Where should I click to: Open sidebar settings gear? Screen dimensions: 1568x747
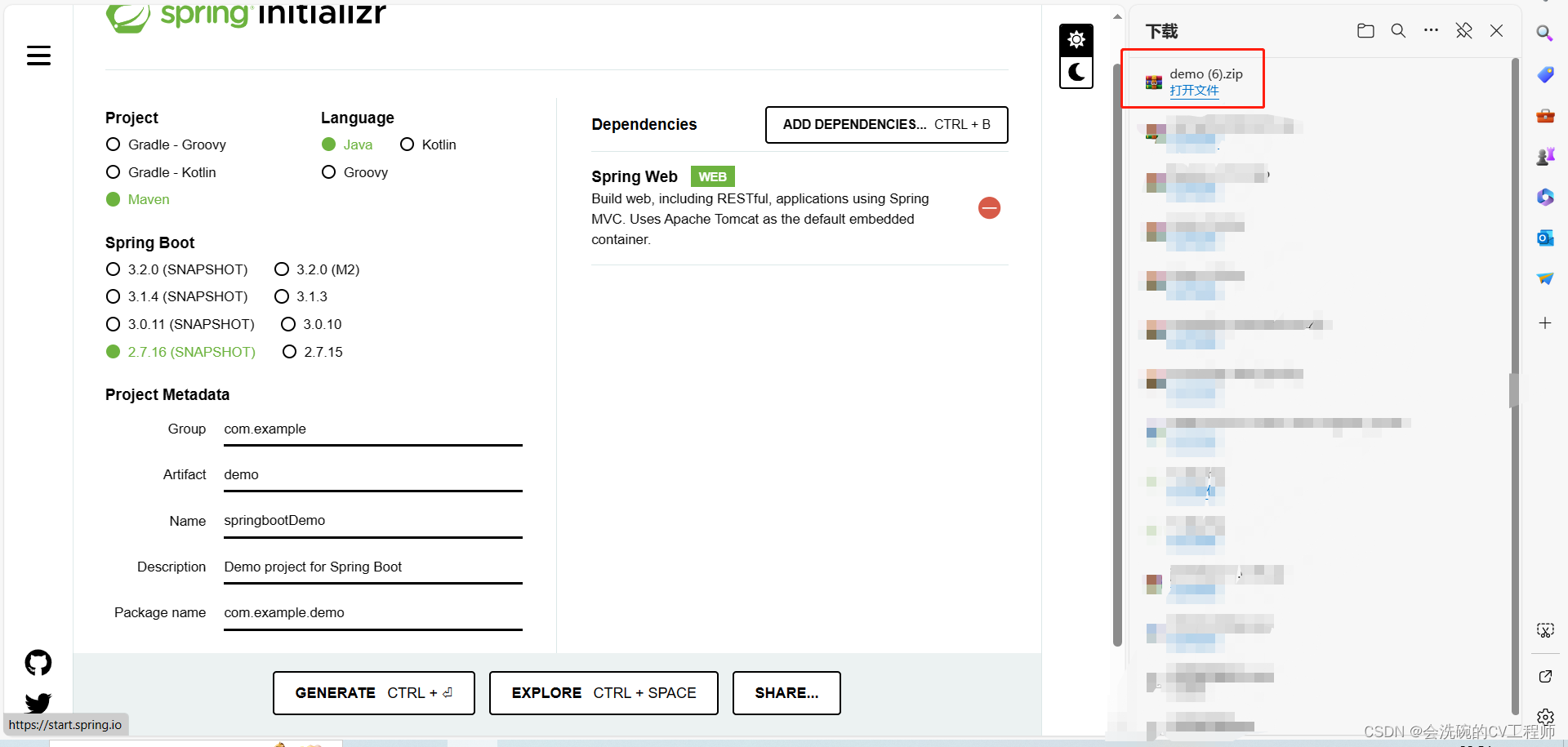coord(1545,717)
